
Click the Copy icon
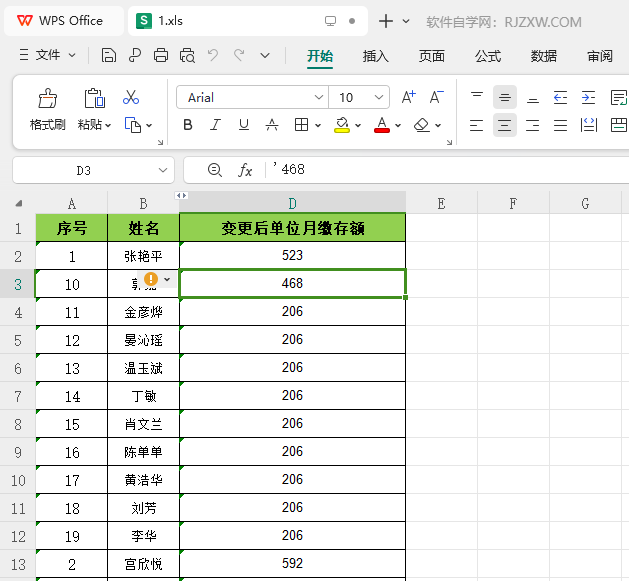pyautogui.click(x=133, y=125)
